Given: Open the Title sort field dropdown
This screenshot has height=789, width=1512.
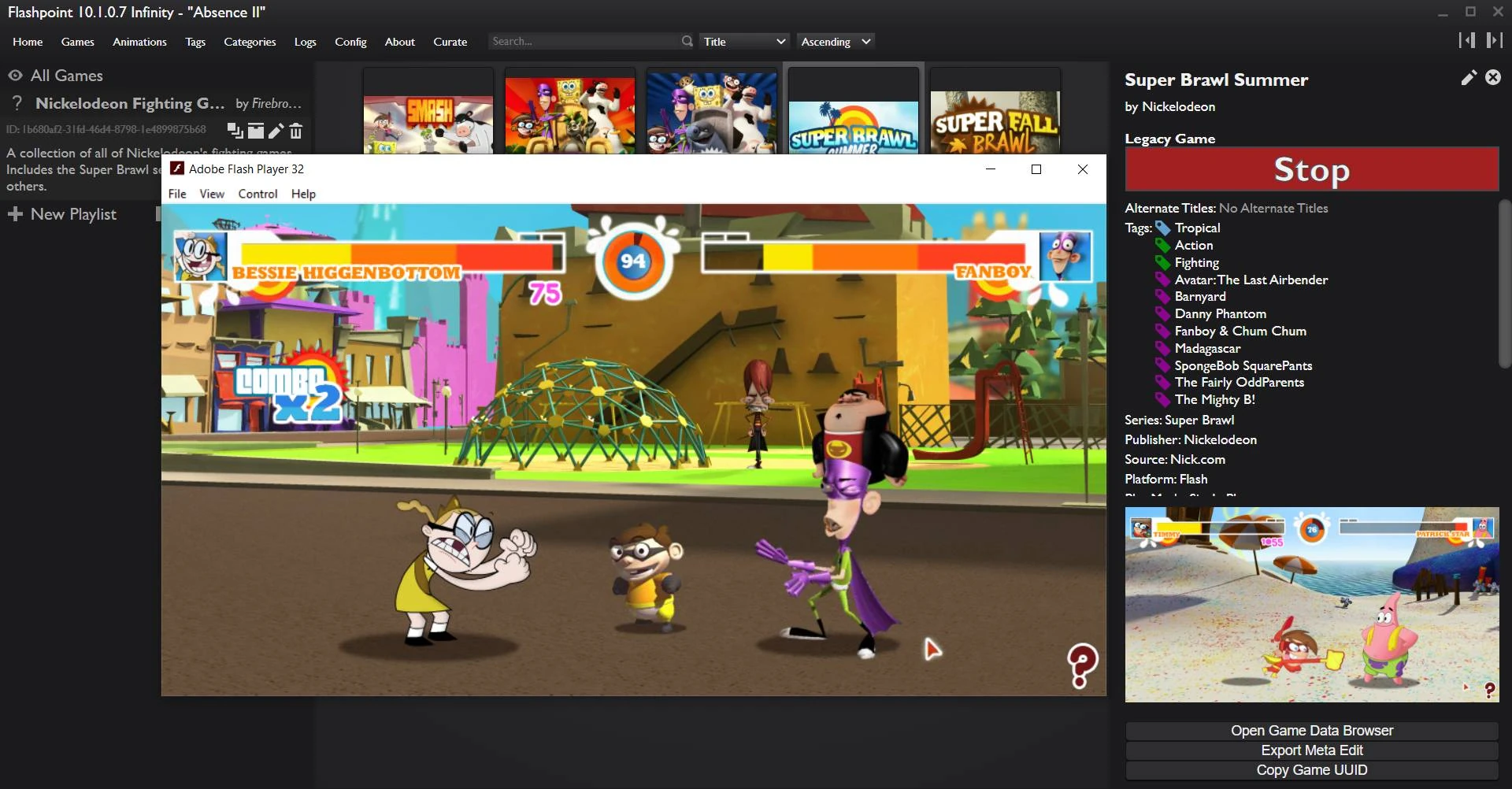Looking at the screenshot, I should [x=743, y=40].
